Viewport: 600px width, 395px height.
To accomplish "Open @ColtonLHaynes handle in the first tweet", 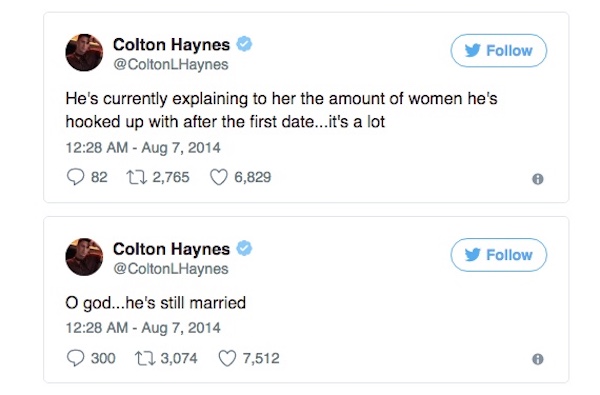I will click(x=171, y=64).
